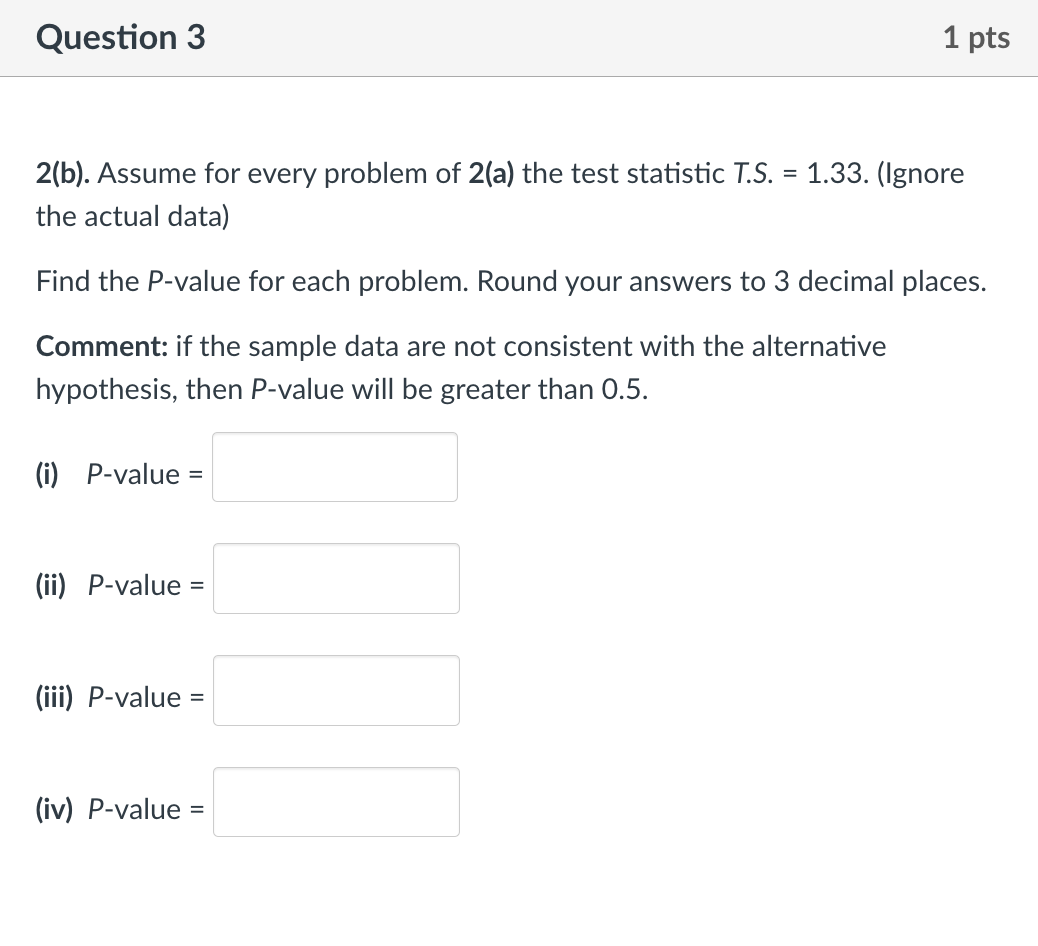Click the (iv) P-value label

tap(122, 809)
